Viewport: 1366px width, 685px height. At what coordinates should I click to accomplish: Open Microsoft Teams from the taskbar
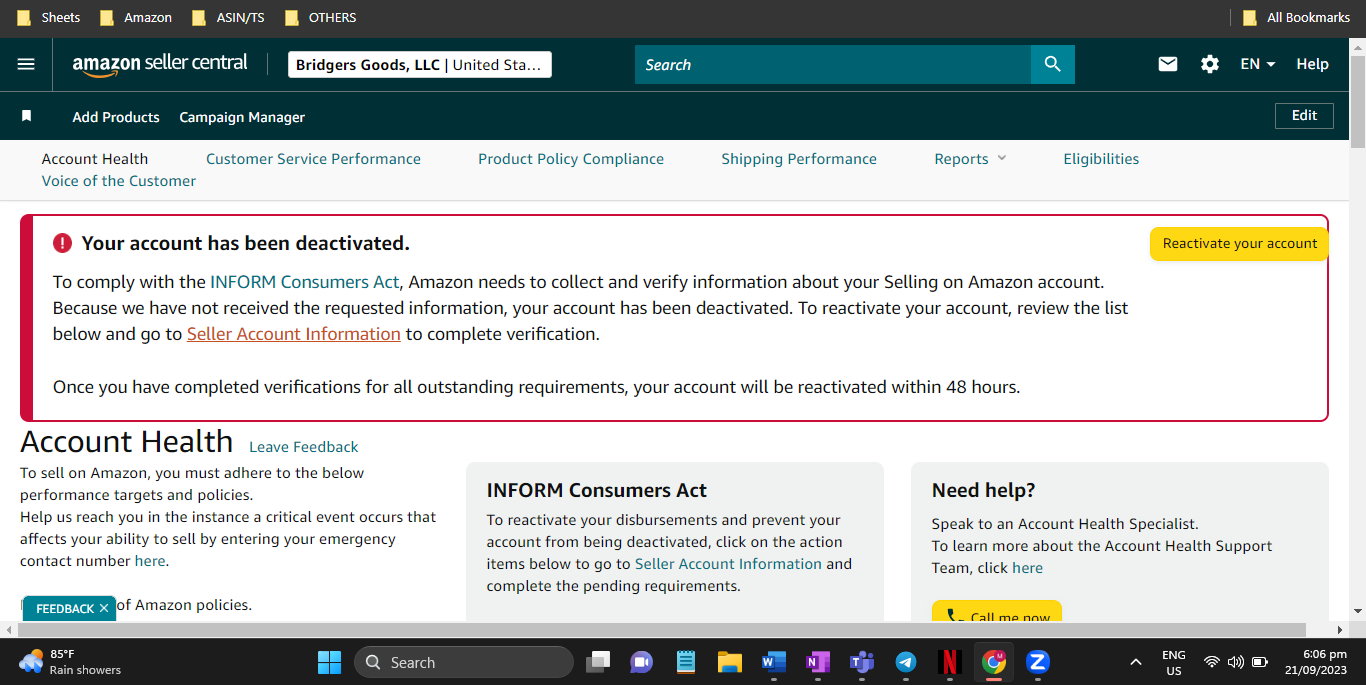(861, 662)
